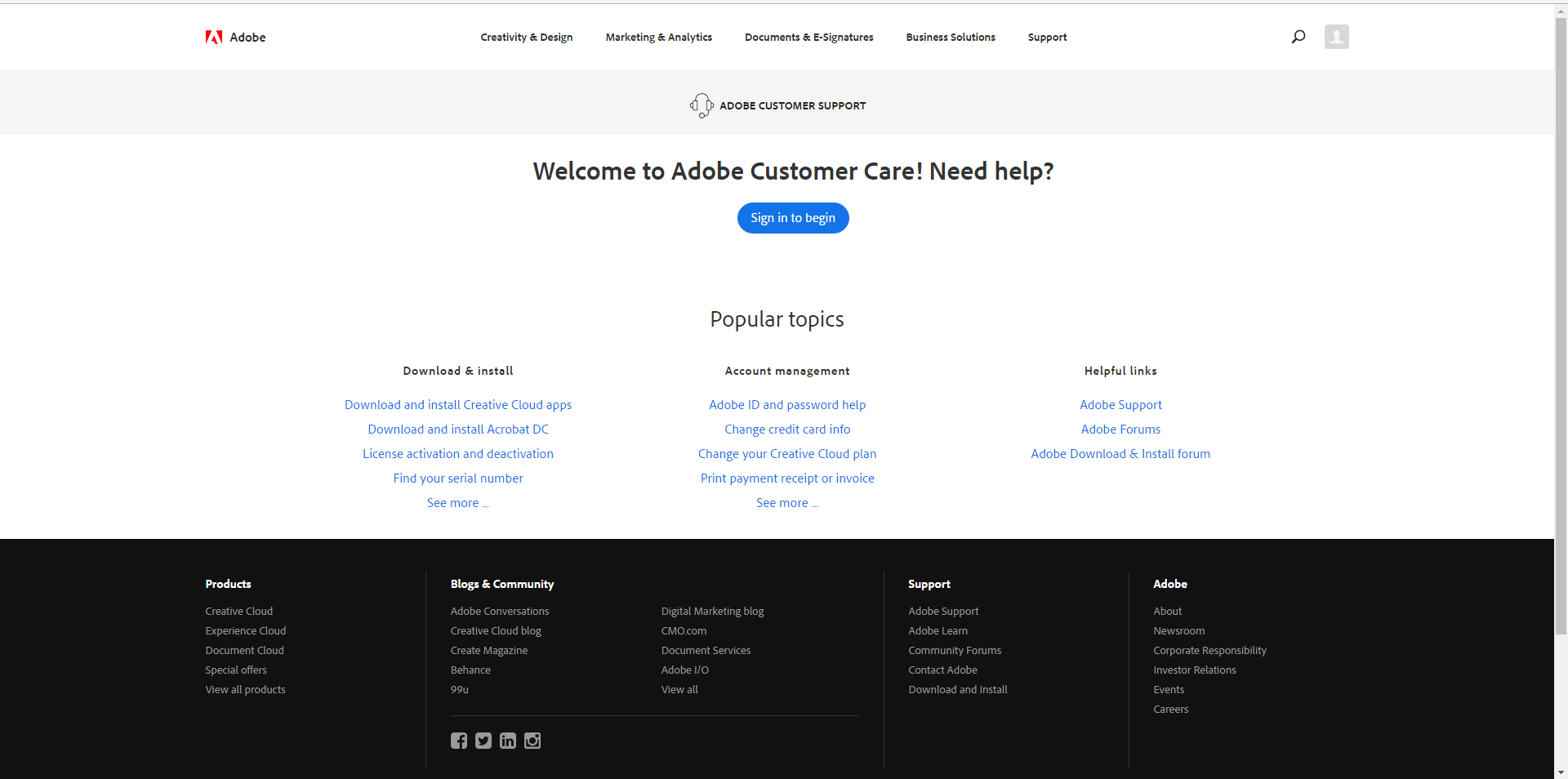The image size is (1568, 779).
Task: Open Change your Creative Cloud plan link
Action: (787, 454)
